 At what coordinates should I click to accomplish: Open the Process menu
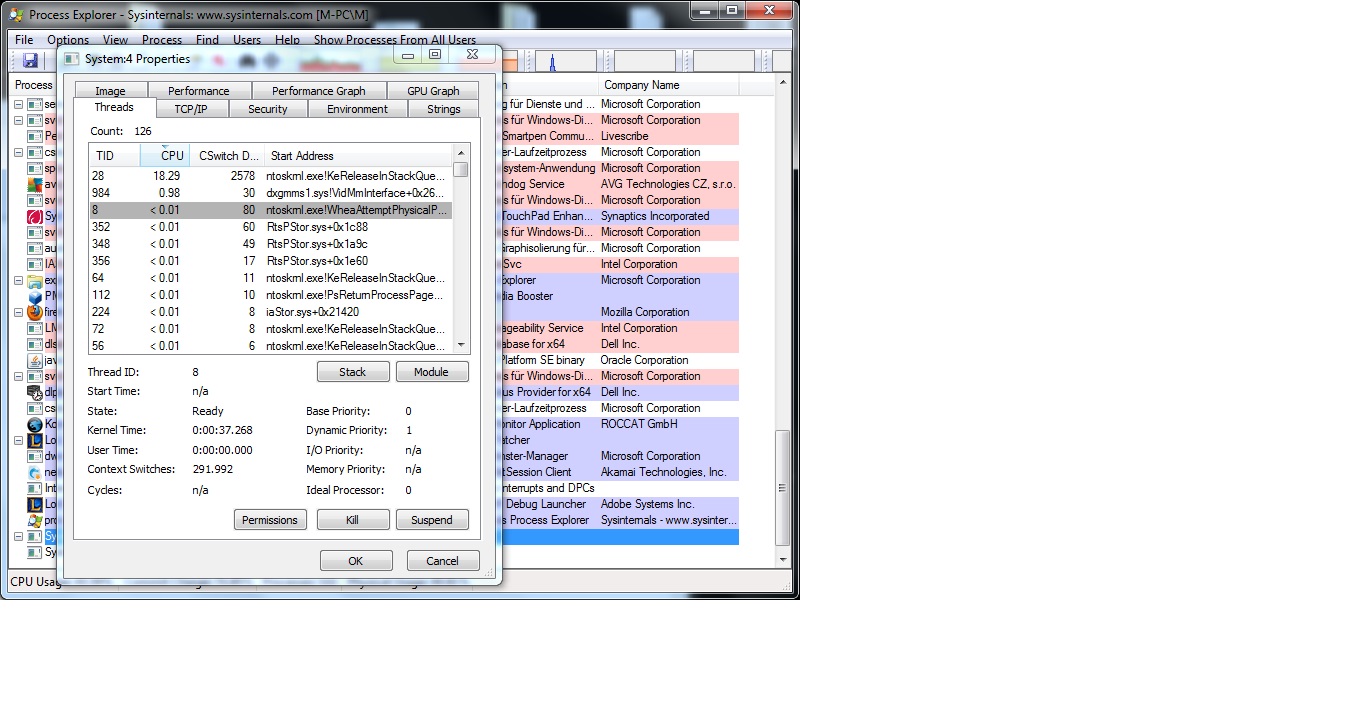coord(162,40)
